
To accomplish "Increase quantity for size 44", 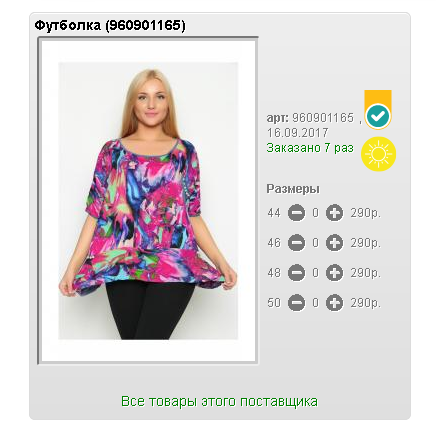I will [334, 213].
